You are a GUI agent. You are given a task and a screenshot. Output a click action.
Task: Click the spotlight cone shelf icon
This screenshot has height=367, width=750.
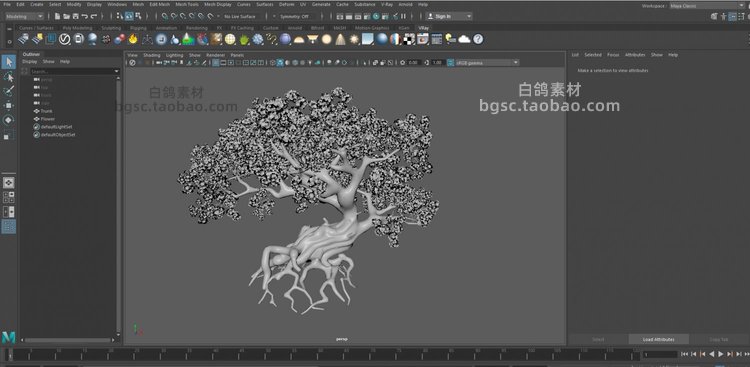[x=340, y=39]
